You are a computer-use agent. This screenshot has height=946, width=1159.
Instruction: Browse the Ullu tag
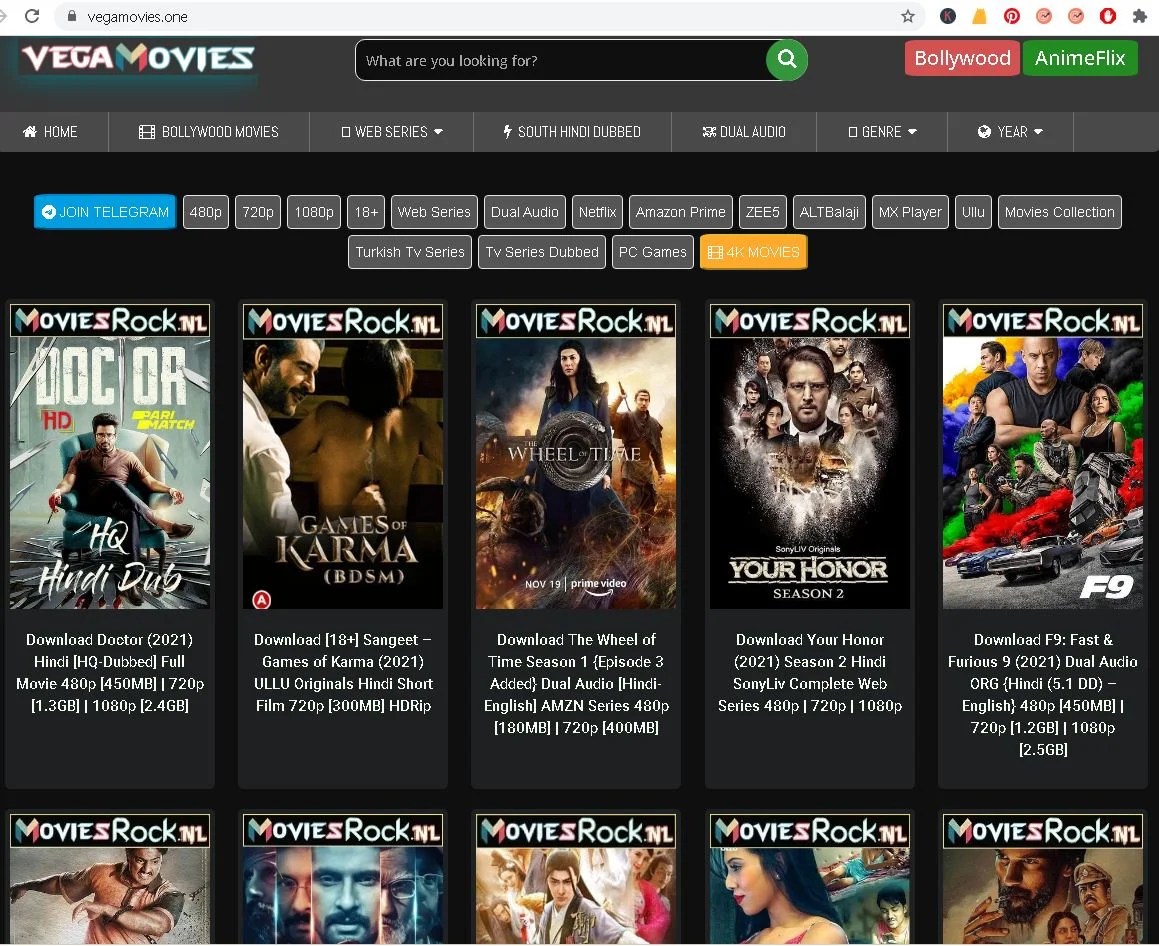coord(973,212)
